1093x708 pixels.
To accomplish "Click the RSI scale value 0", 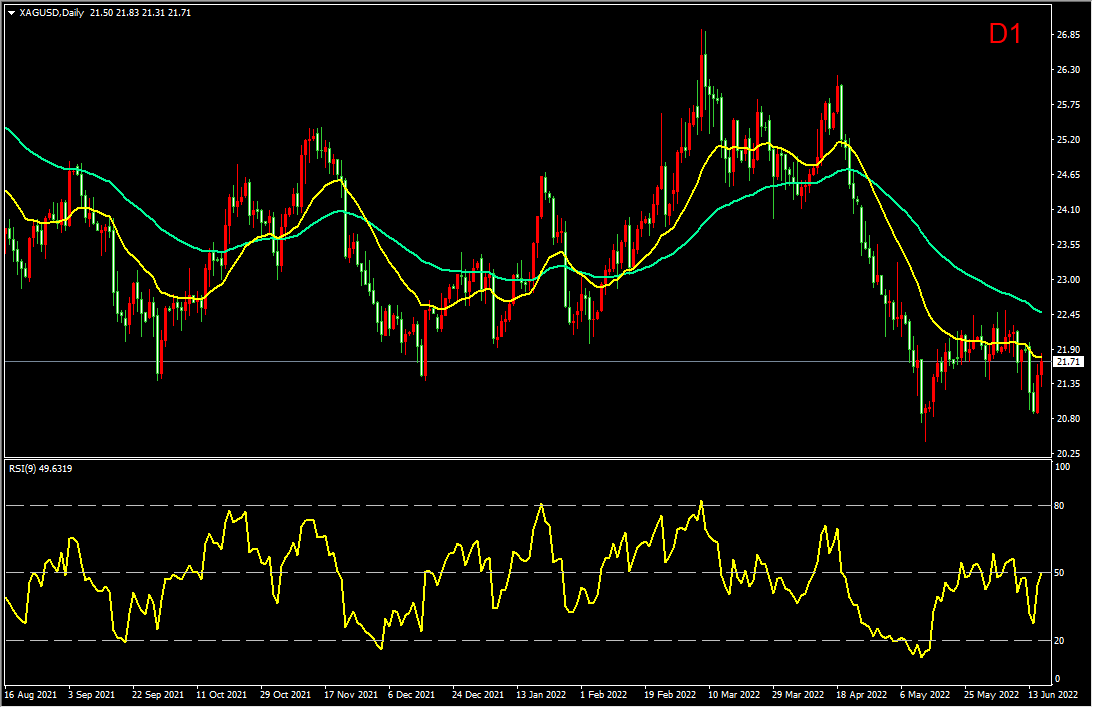I will pyautogui.click(x=1057, y=679).
